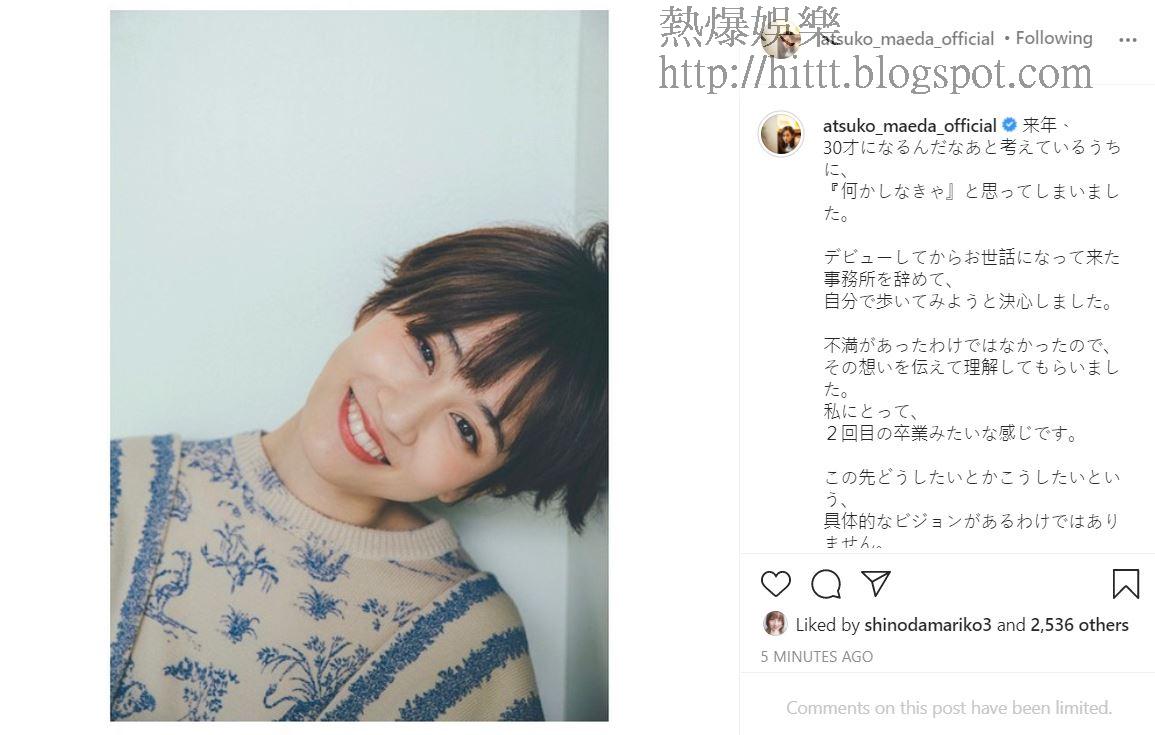View the 2,536 others who liked
This screenshot has height=735, width=1155.
(1079, 625)
